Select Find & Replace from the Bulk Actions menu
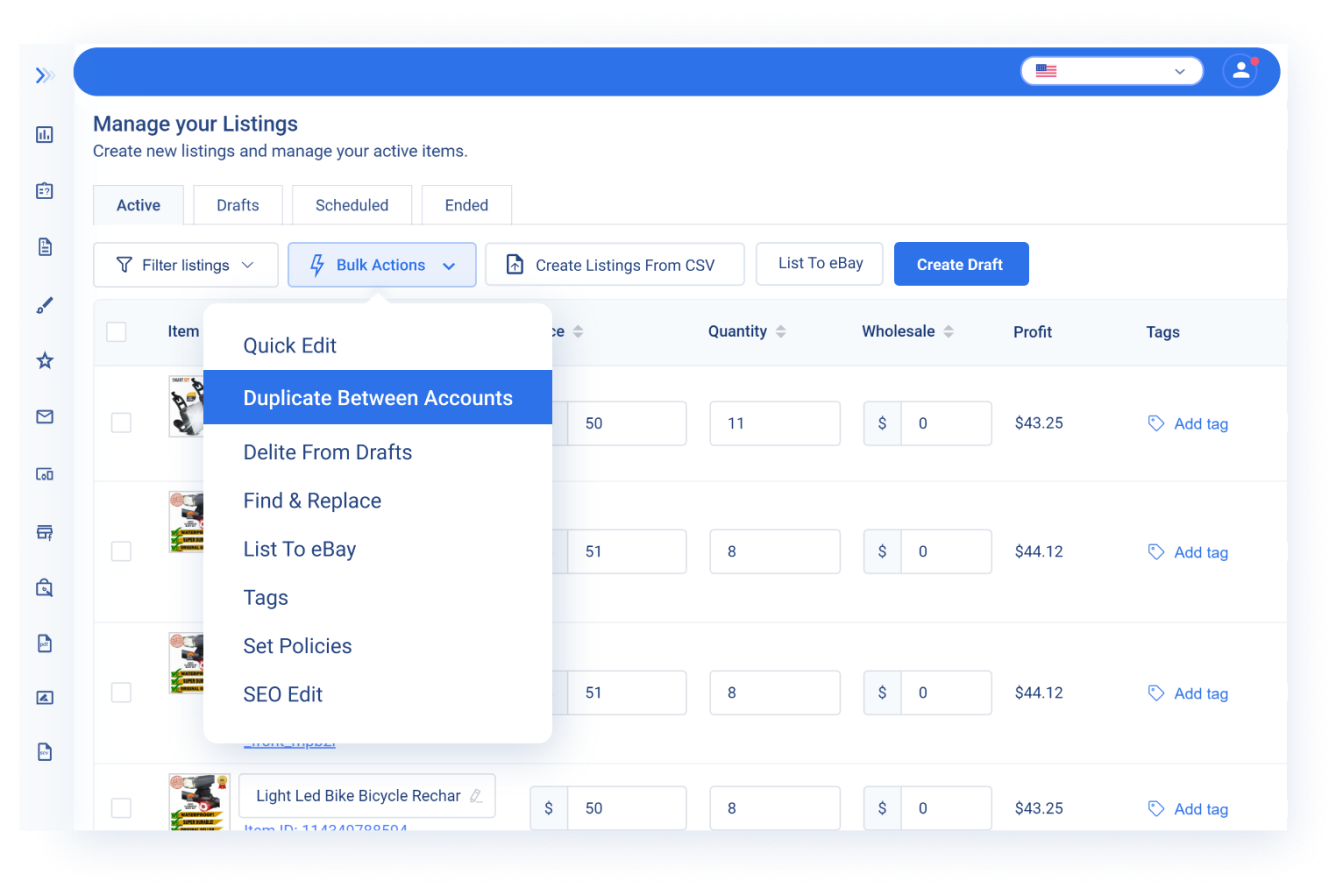Screen dimensions: 1336x891 (312, 500)
